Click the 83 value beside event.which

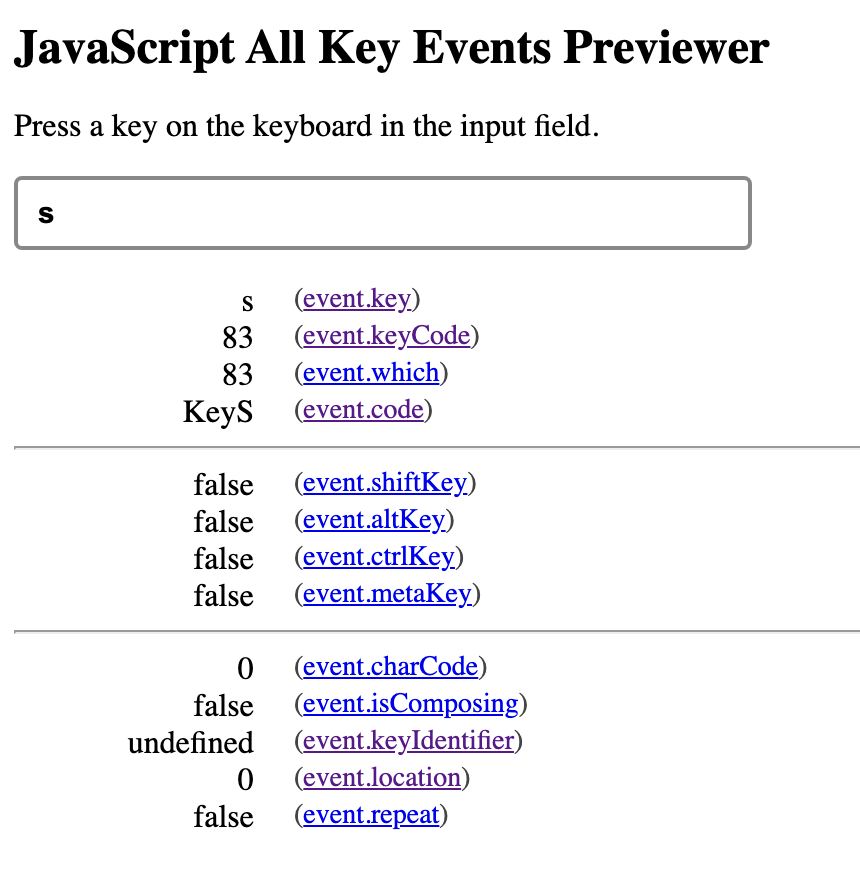click(237, 374)
